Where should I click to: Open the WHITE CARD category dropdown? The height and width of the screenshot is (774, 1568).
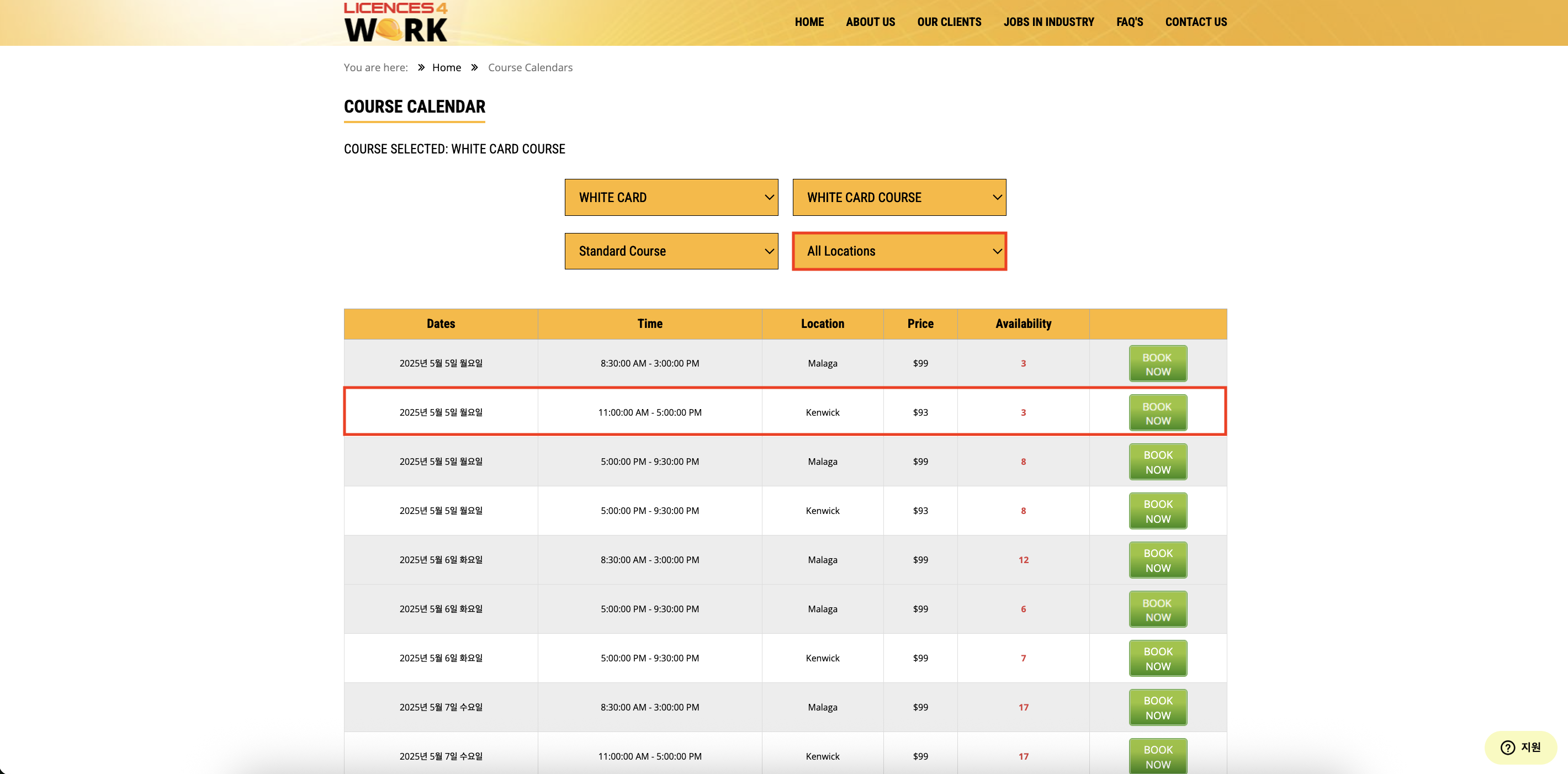671,197
